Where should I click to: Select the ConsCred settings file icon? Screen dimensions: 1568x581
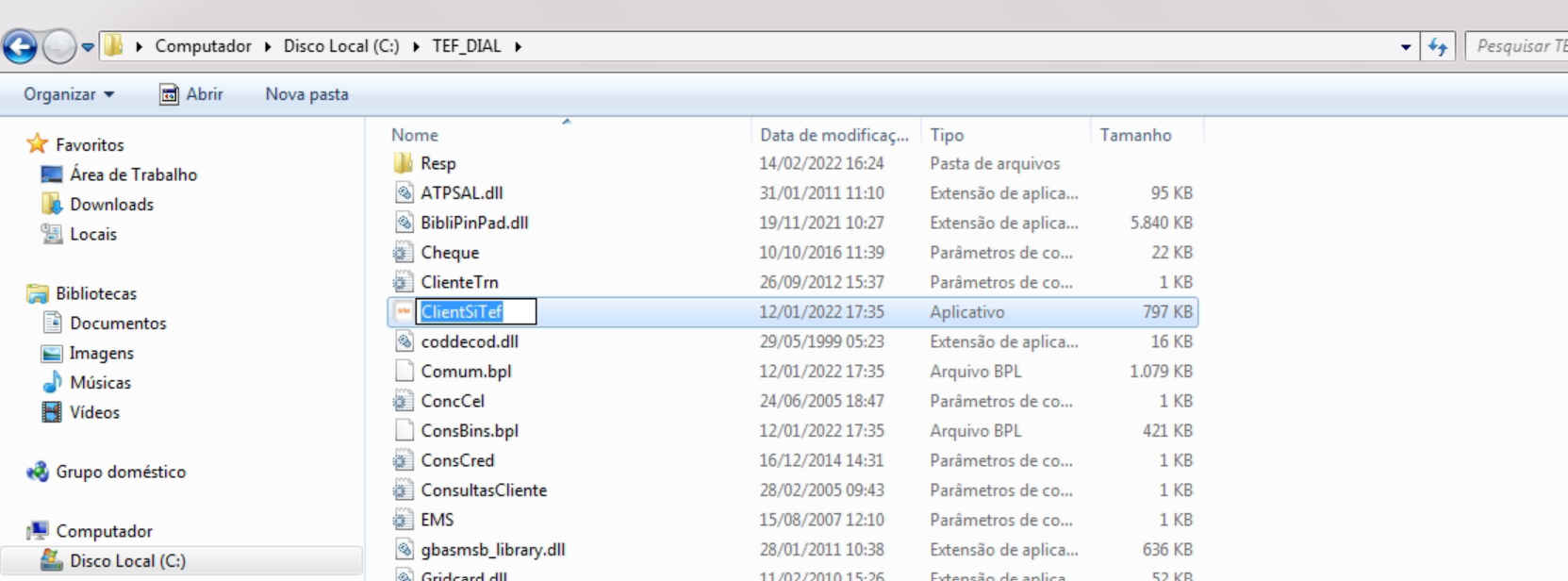pos(404,460)
